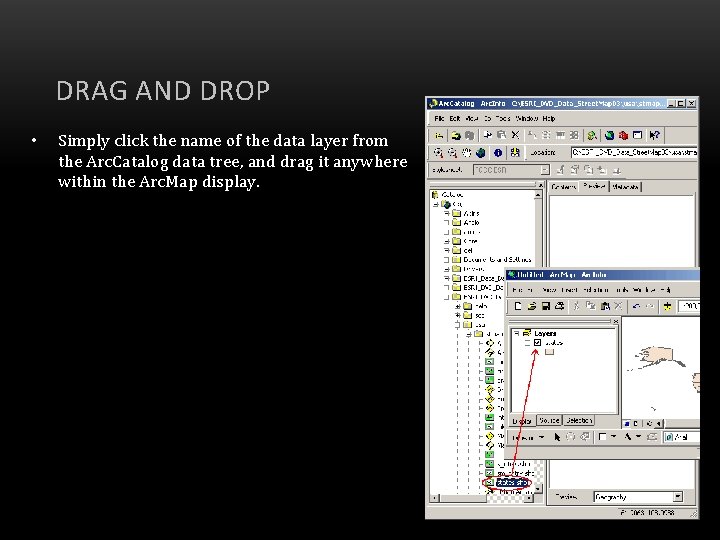Viewport: 720px width, 540px height.
Task: Close the ArcMap table of contents panel
Action: click(x=616, y=321)
